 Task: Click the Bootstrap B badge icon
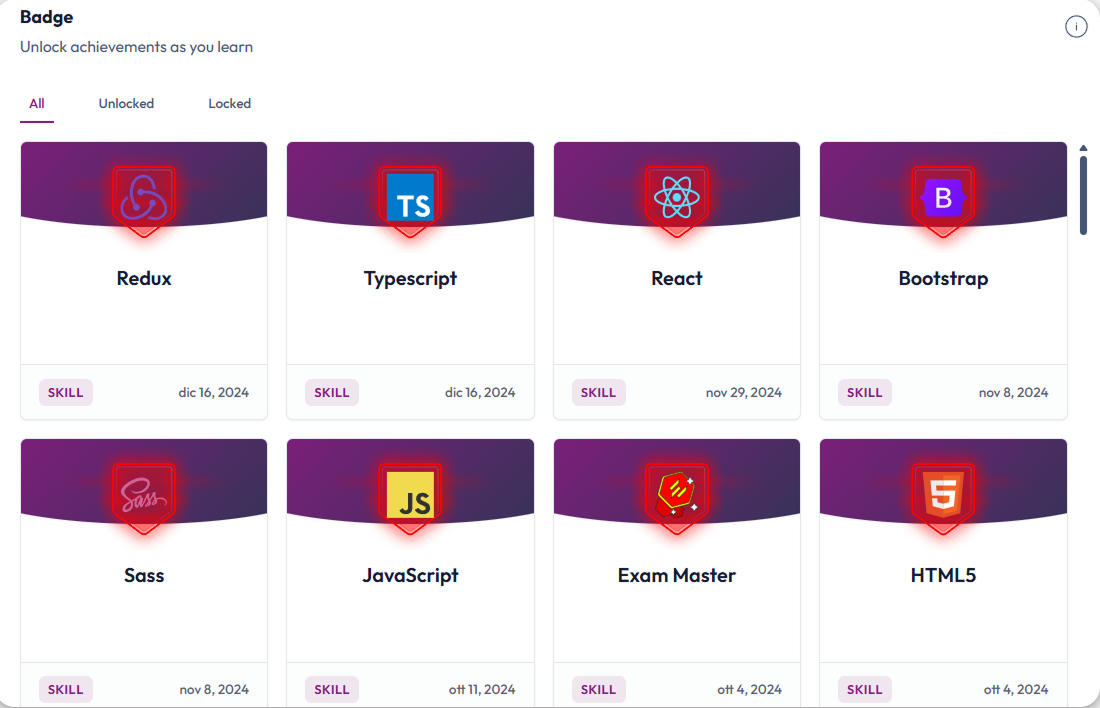click(943, 200)
